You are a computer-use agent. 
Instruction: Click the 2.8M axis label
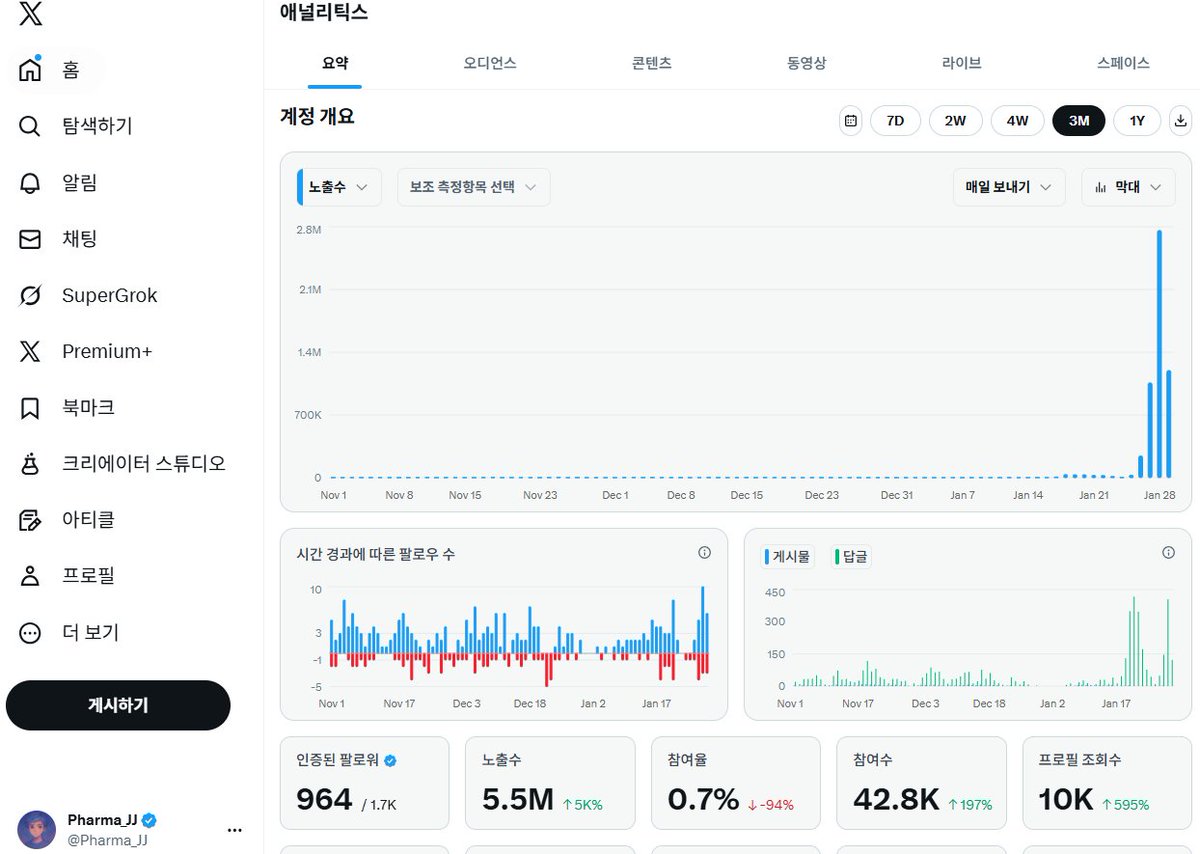click(308, 230)
